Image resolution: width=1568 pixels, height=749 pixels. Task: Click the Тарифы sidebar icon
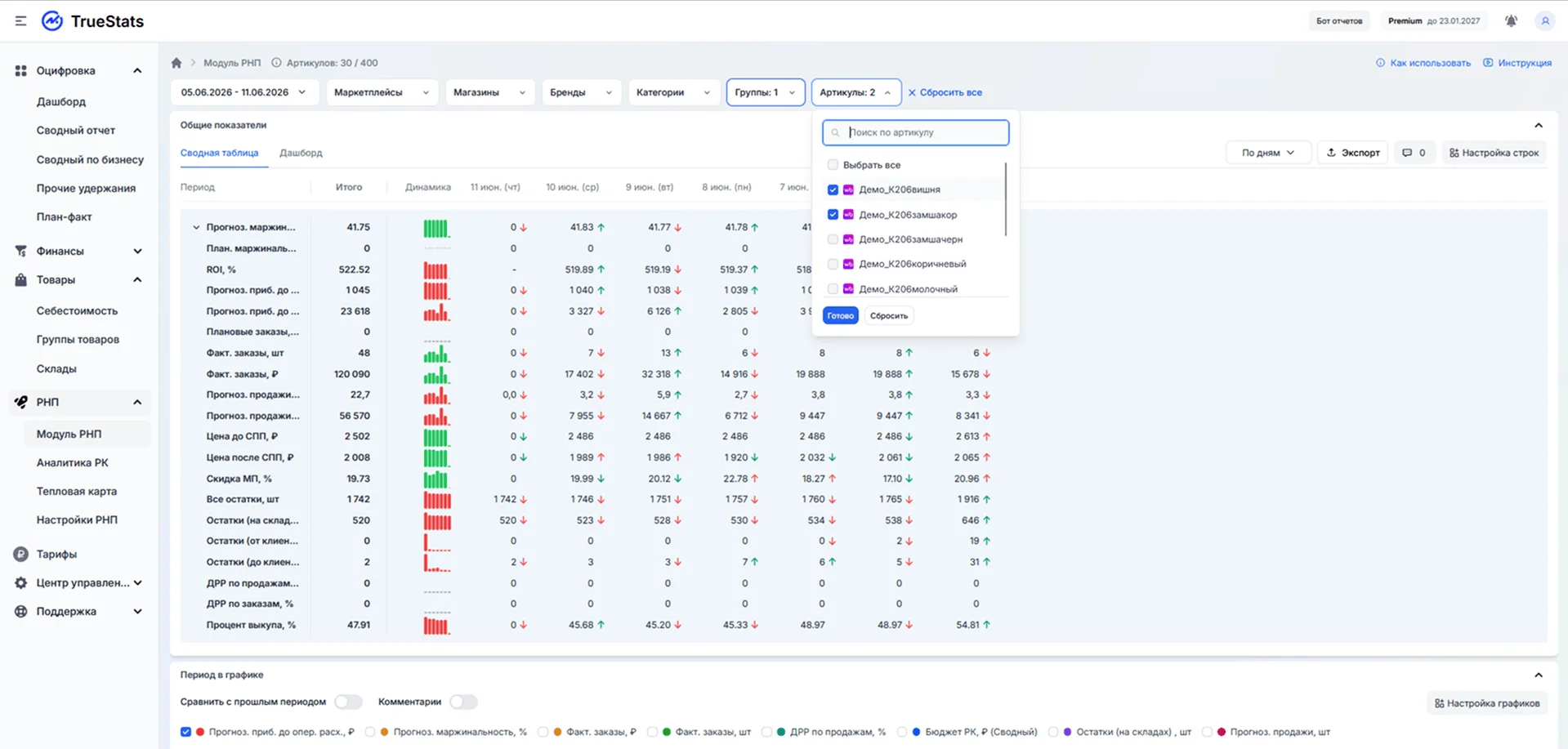pyautogui.click(x=20, y=554)
